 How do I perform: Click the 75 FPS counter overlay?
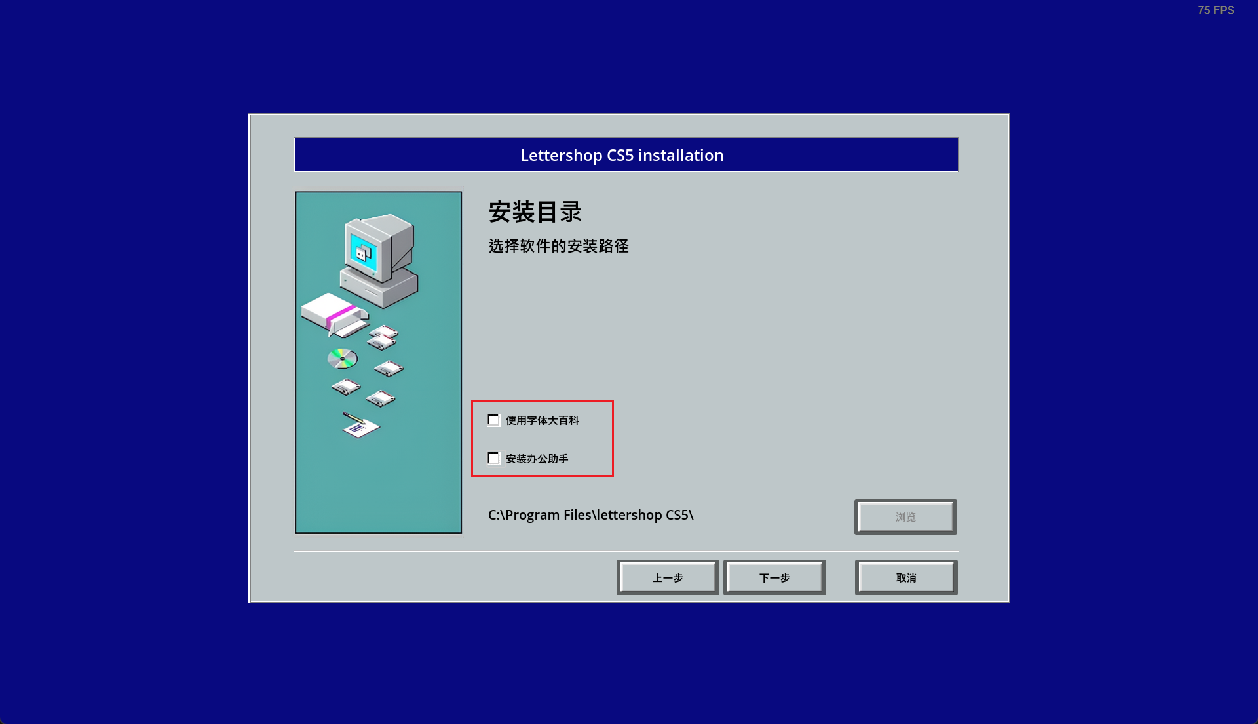pyautogui.click(x=1216, y=10)
